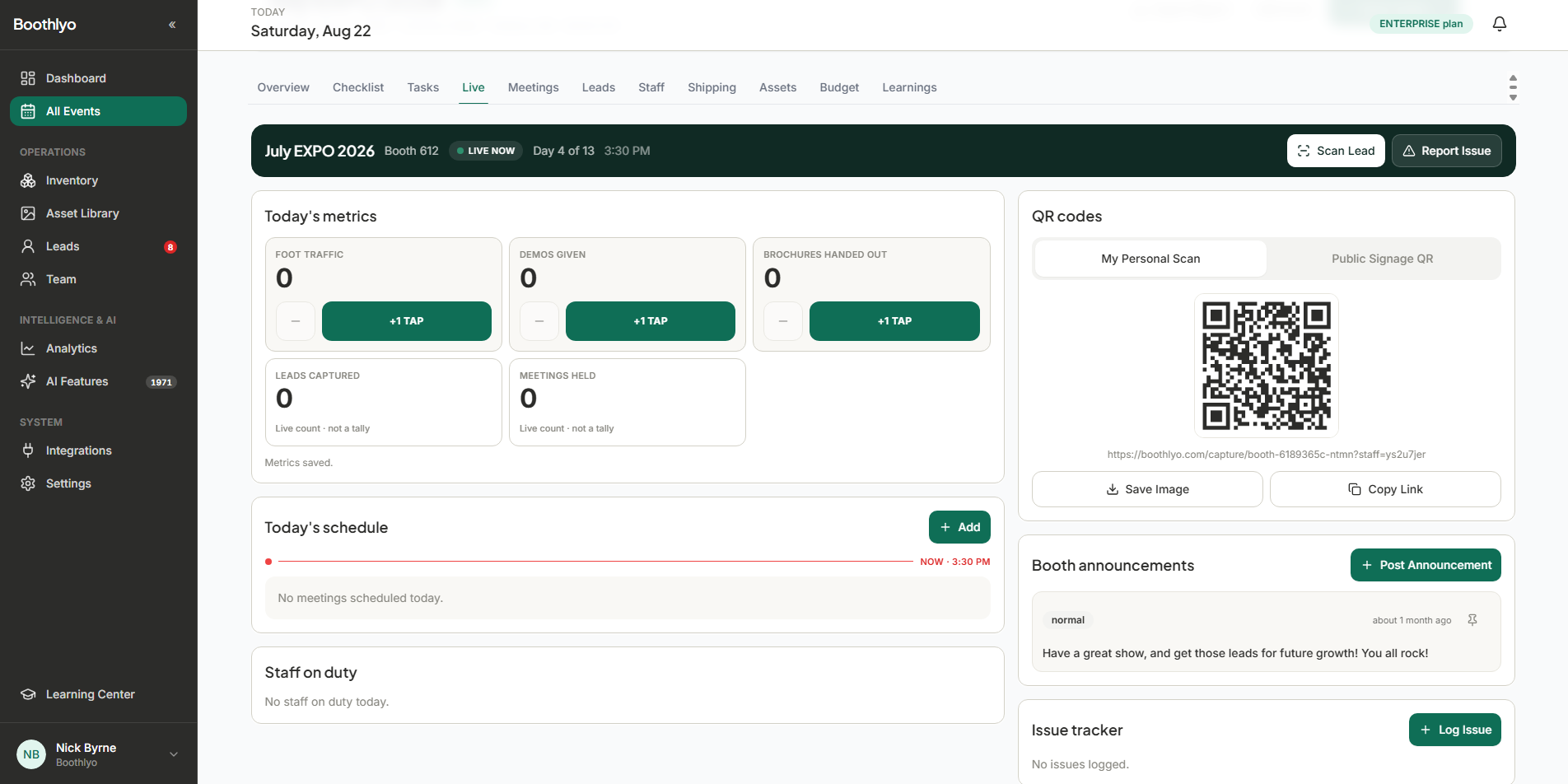This screenshot has height=784, width=1568.
Task: Decrease Brochures Handed Out count
Action: coord(783,321)
